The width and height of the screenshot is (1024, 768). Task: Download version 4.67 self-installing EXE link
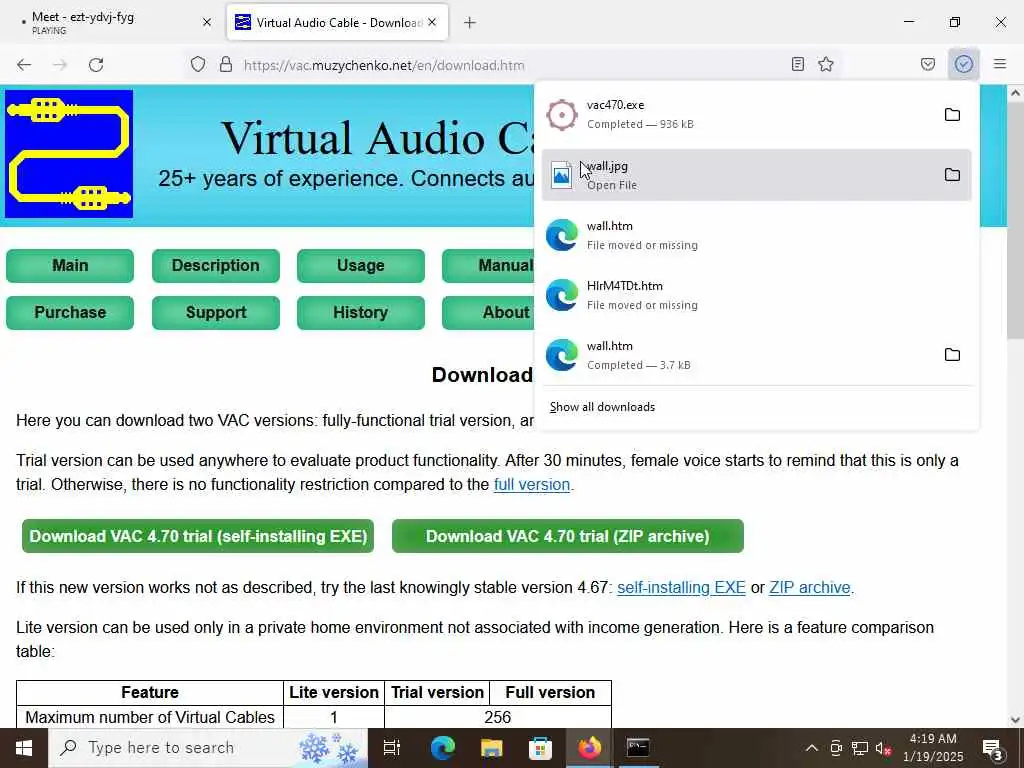click(x=681, y=588)
